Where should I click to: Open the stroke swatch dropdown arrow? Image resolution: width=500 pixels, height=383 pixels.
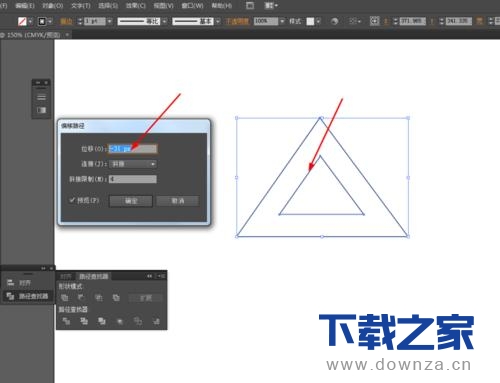(x=50, y=22)
